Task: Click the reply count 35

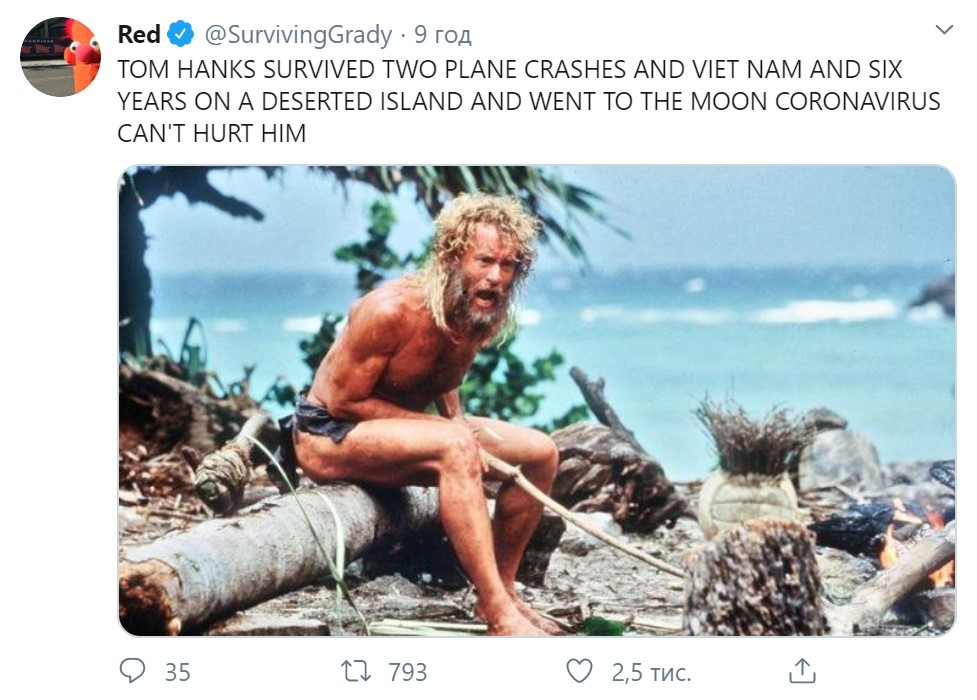Action: tap(178, 672)
